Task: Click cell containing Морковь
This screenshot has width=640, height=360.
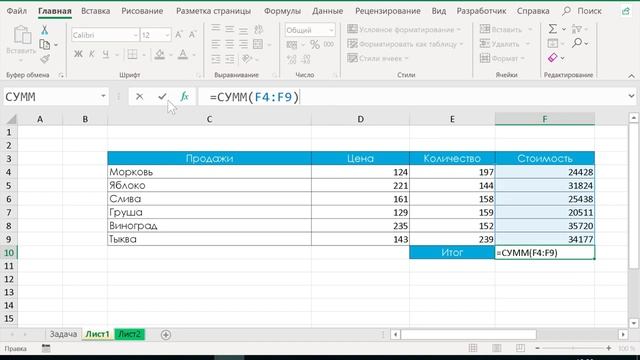Action: tap(209, 172)
